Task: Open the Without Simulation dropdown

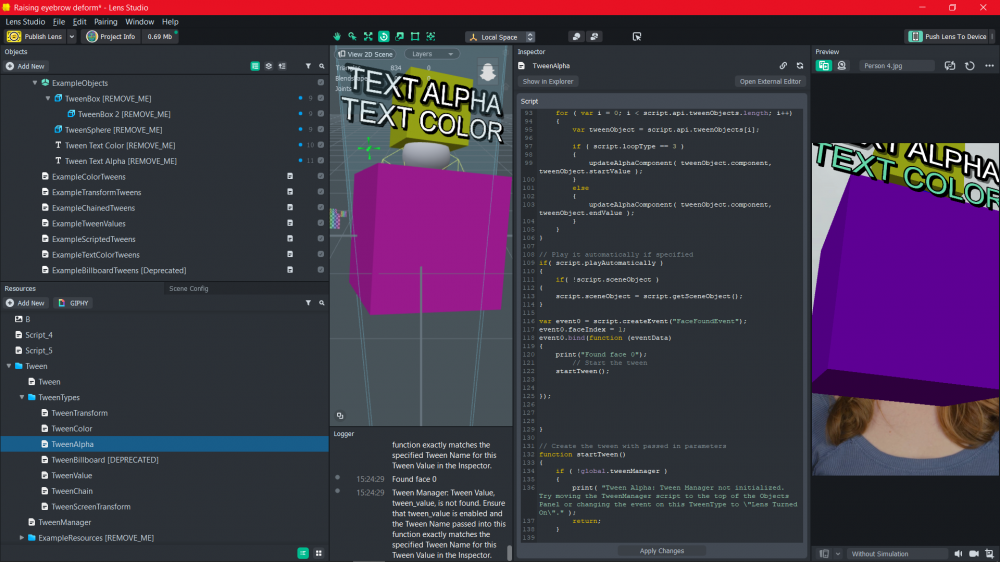Action: click(x=897, y=554)
